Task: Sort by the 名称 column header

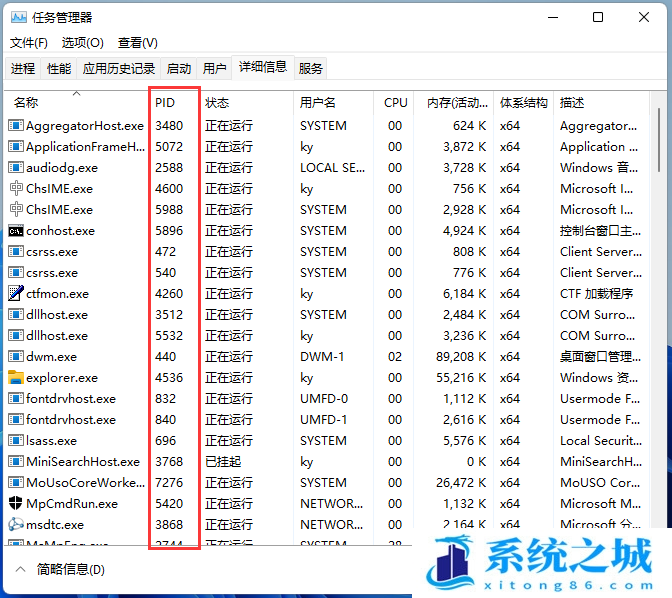Action: click(77, 102)
